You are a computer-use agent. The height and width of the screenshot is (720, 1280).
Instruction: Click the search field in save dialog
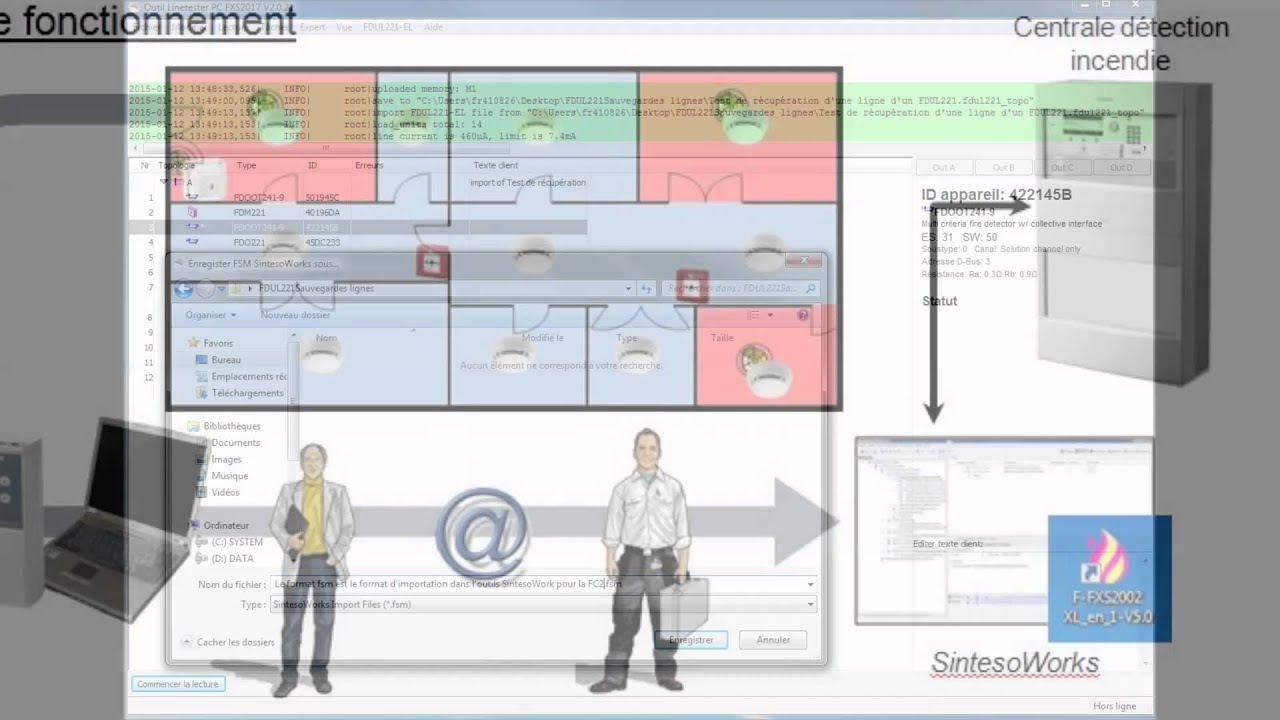(740, 289)
